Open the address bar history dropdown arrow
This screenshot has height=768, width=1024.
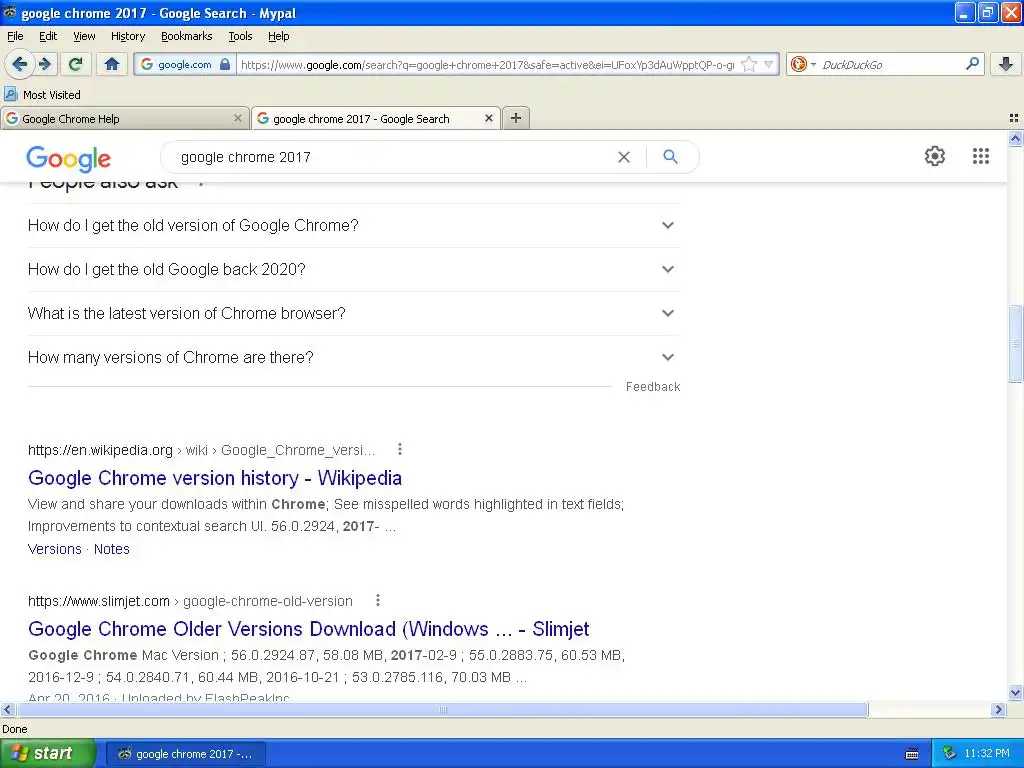[769, 64]
